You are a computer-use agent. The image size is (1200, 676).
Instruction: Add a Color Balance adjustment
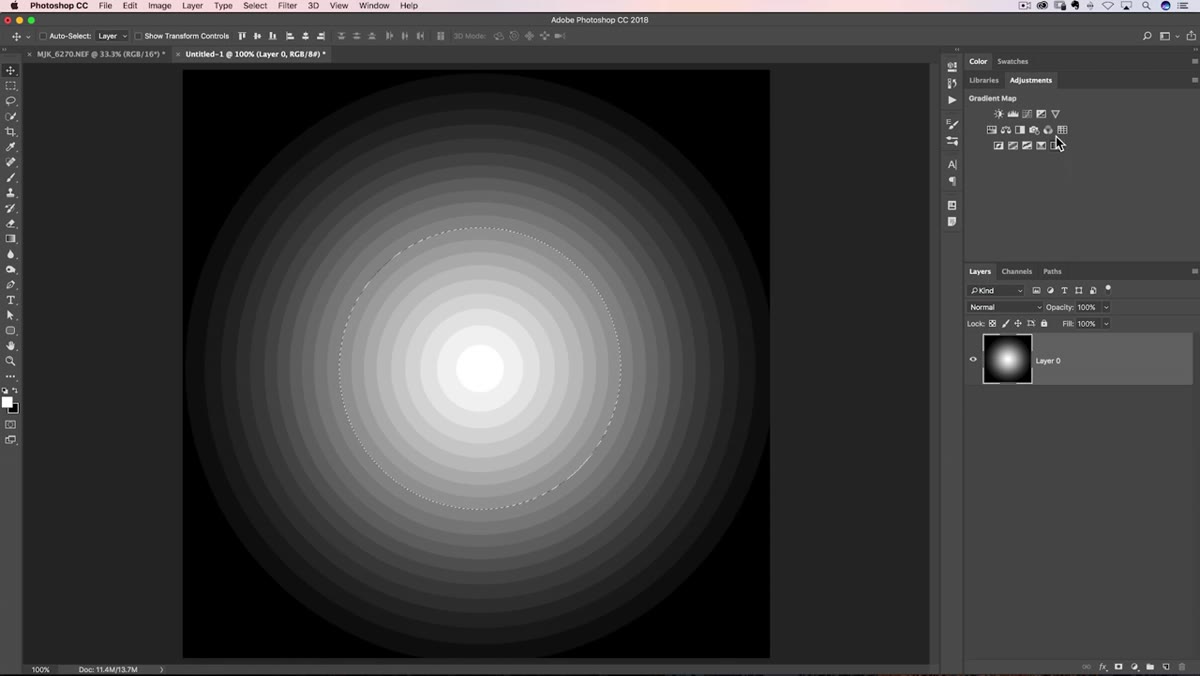[1006, 130]
